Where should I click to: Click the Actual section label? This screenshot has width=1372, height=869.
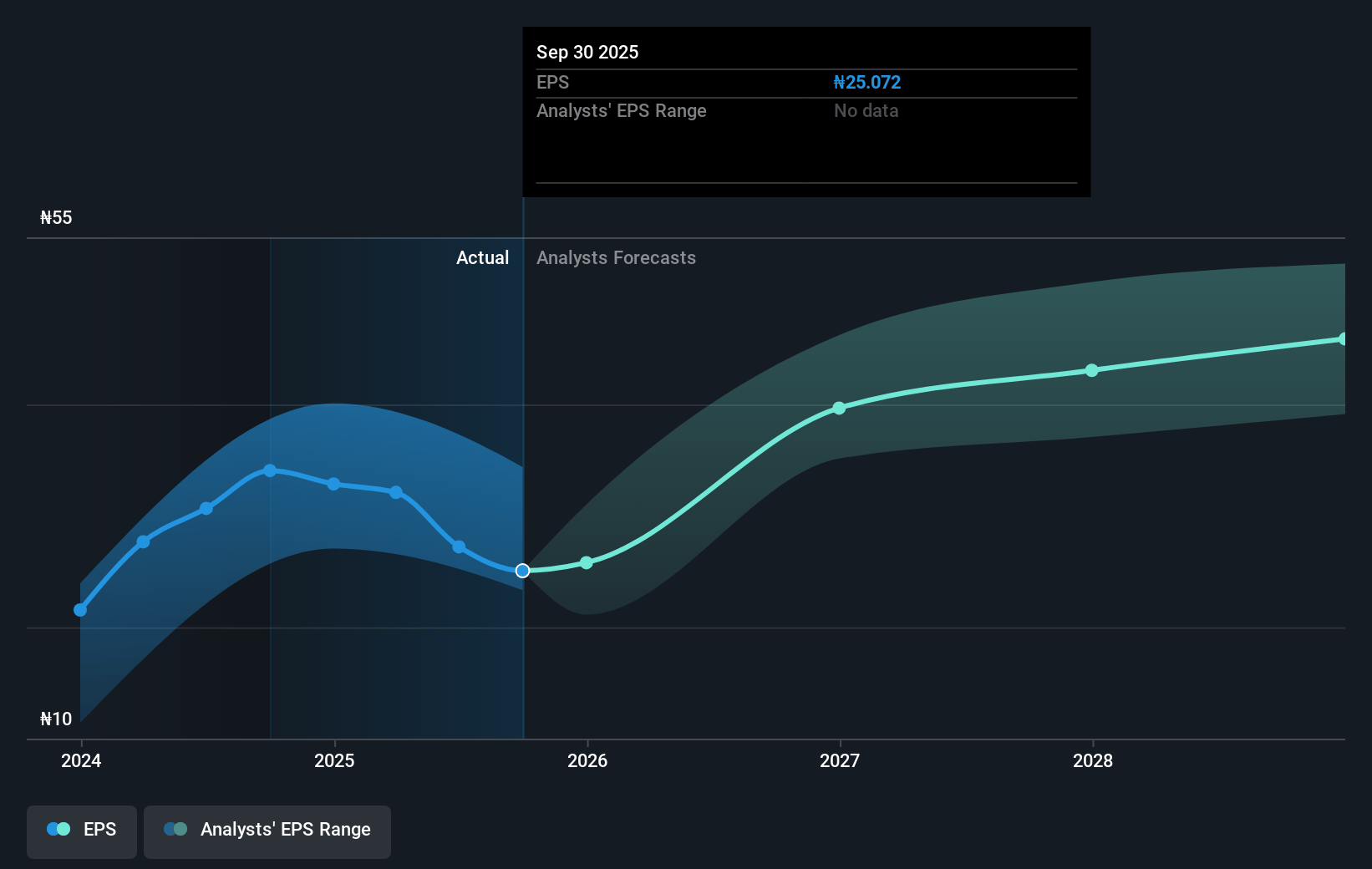point(482,258)
